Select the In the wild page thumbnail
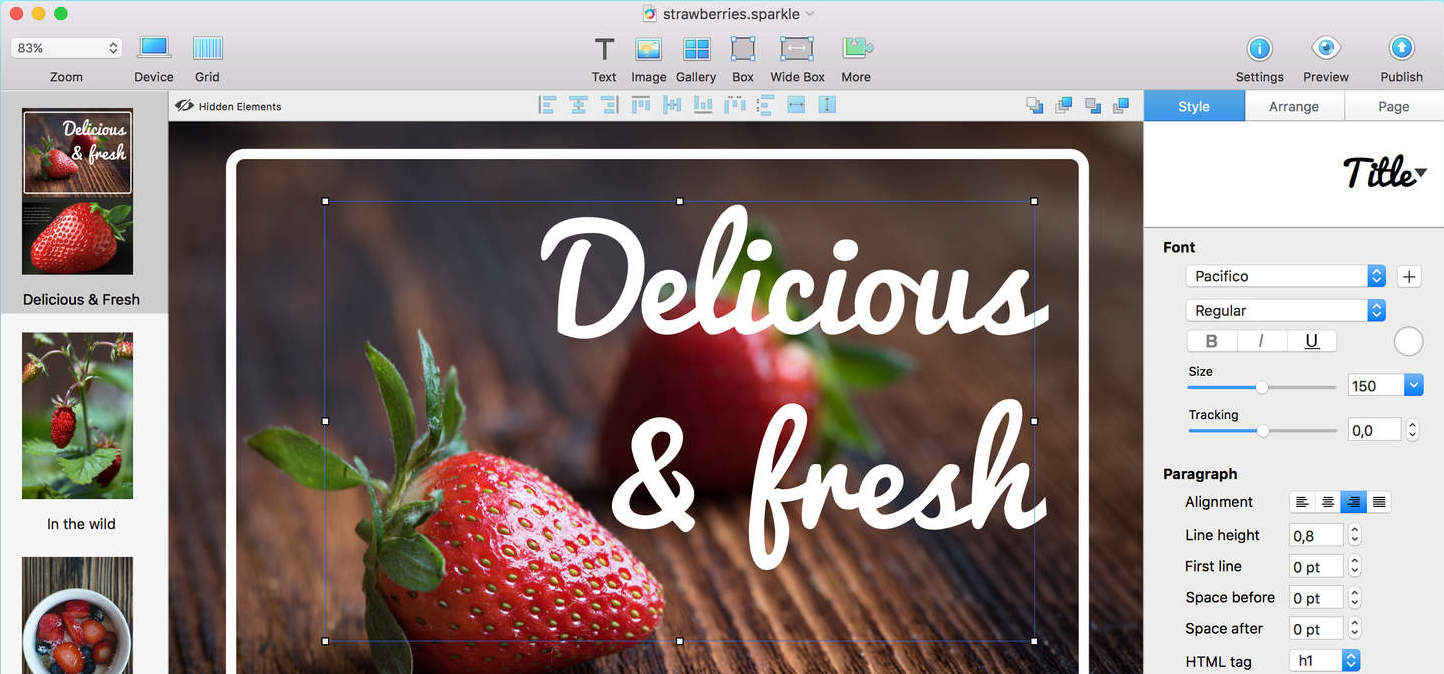Screen dimensions: 1444x674 (78, 416)
